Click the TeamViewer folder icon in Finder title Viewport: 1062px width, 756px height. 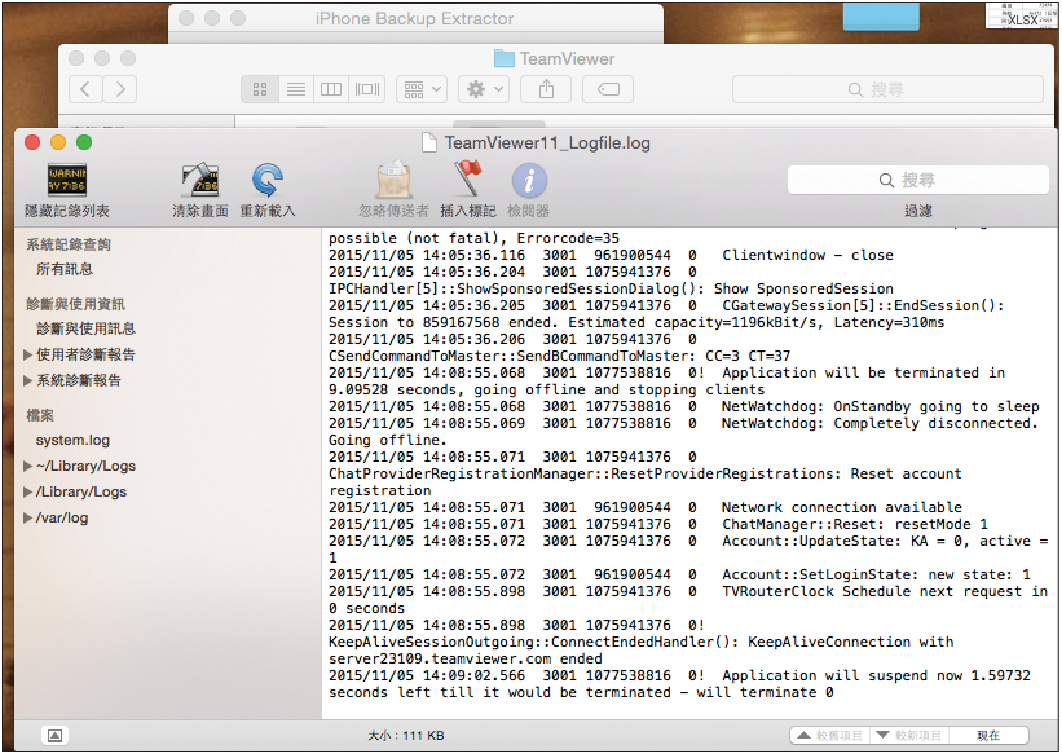click(x=504, y=59)
